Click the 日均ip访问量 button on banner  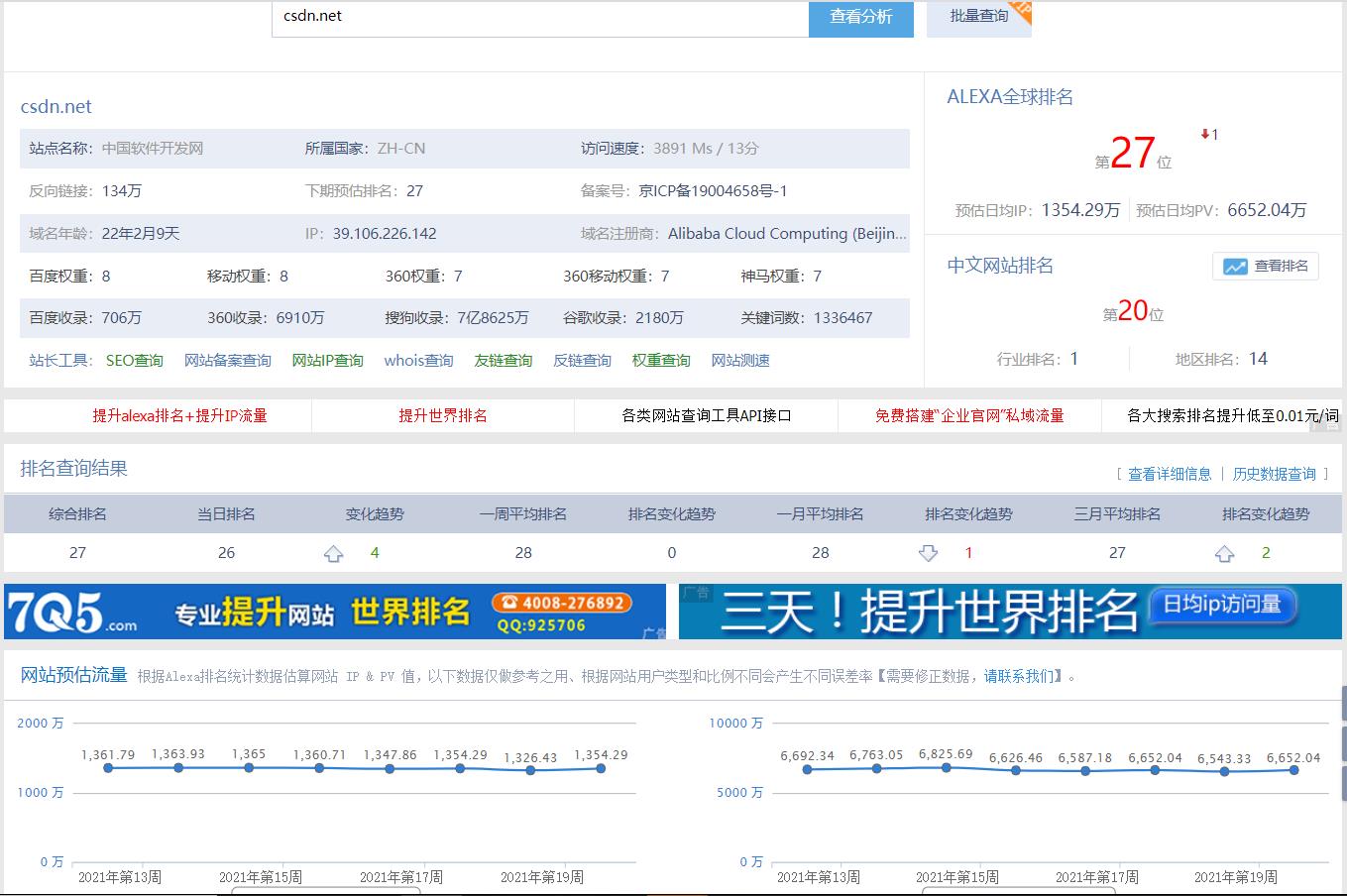point(1223,605)
